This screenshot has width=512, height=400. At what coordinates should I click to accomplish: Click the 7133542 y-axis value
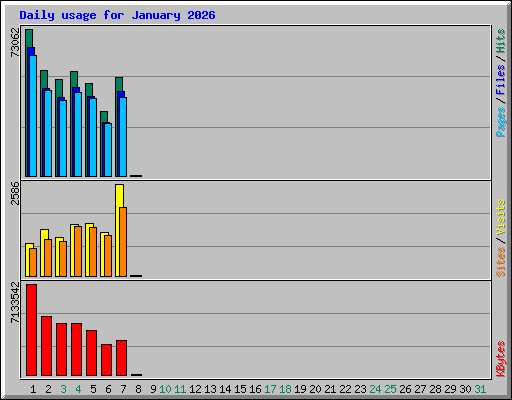pyautogui.click(x=15, y=303)
